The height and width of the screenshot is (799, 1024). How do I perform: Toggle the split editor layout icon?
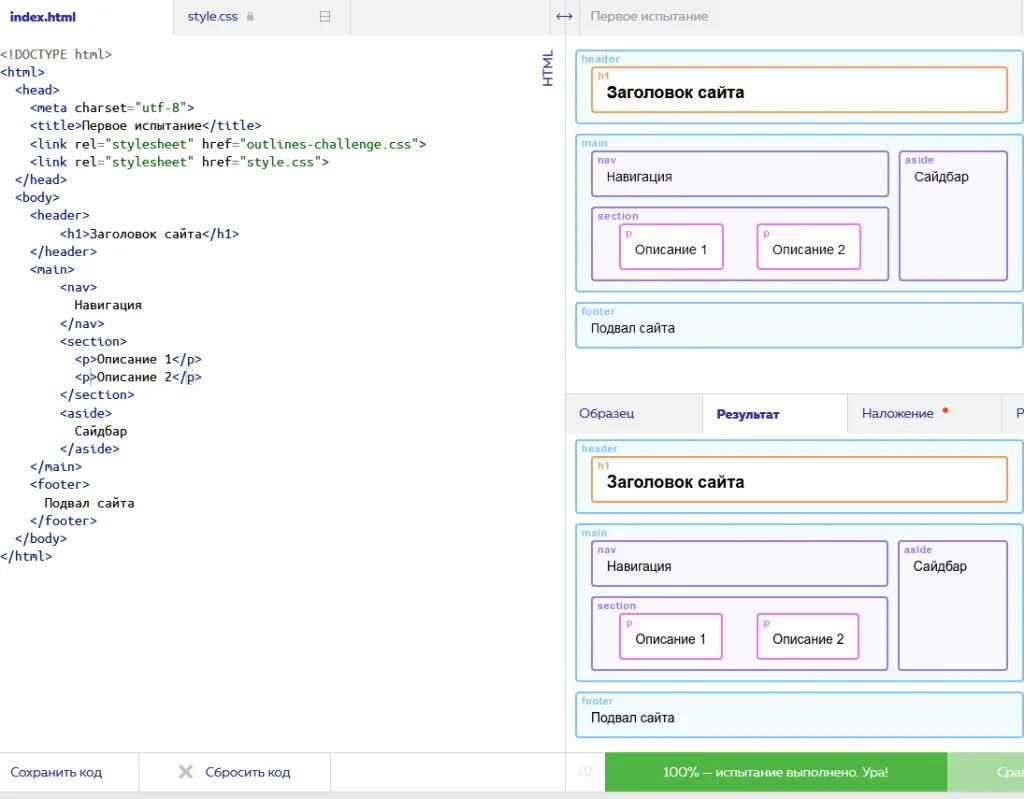click(x=325, y=17)
